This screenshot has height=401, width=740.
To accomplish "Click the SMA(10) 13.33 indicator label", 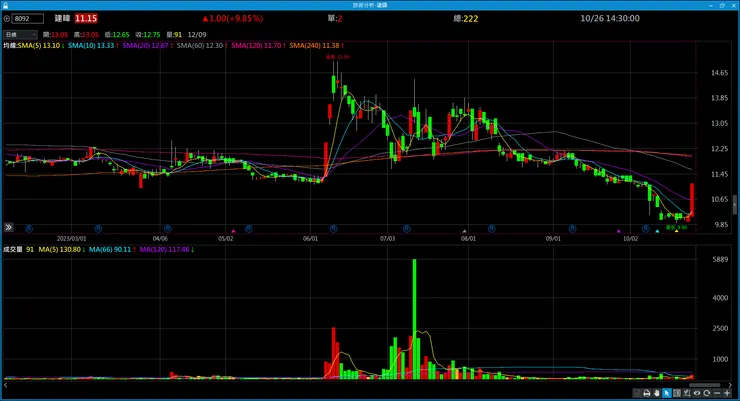I will [93, 46].
